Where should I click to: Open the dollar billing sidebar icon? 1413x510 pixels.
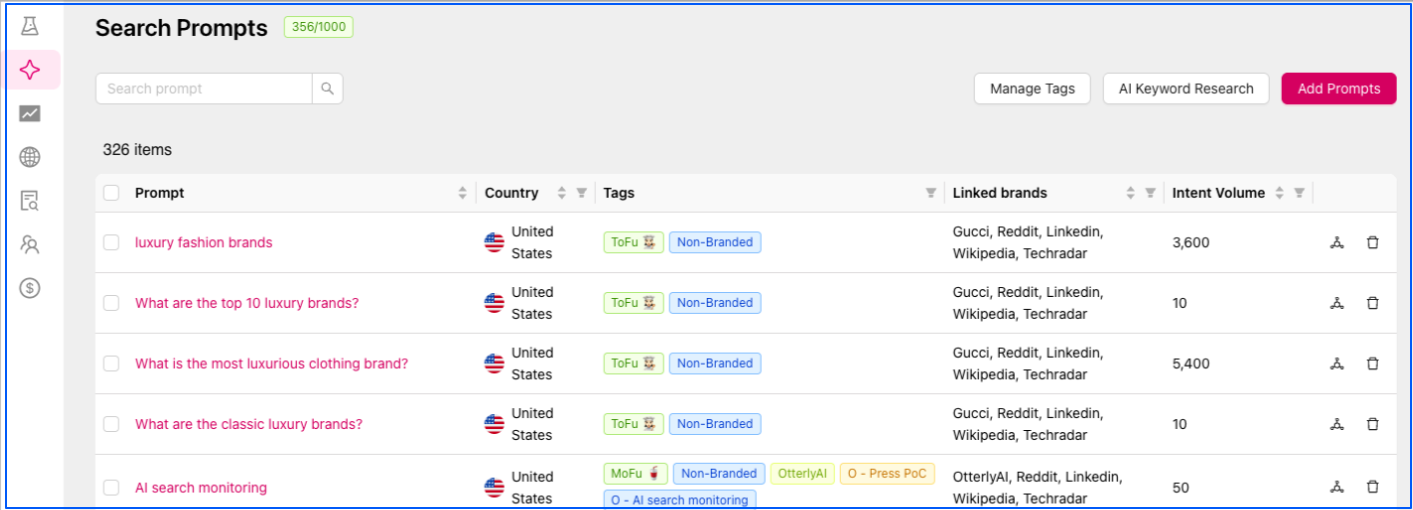pyautogui.click(x=30, y=288)
